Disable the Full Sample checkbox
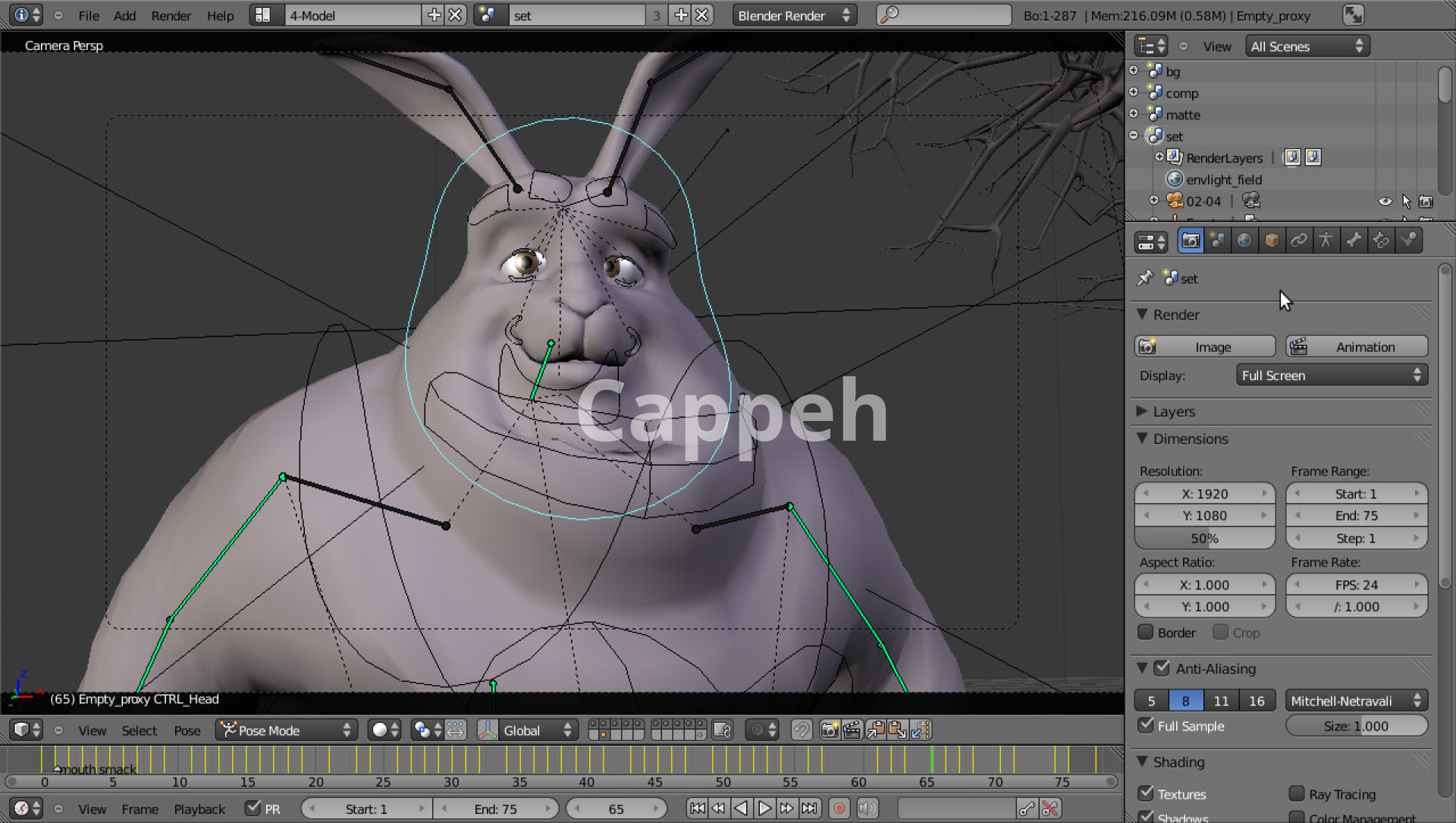 (1146, 726)
